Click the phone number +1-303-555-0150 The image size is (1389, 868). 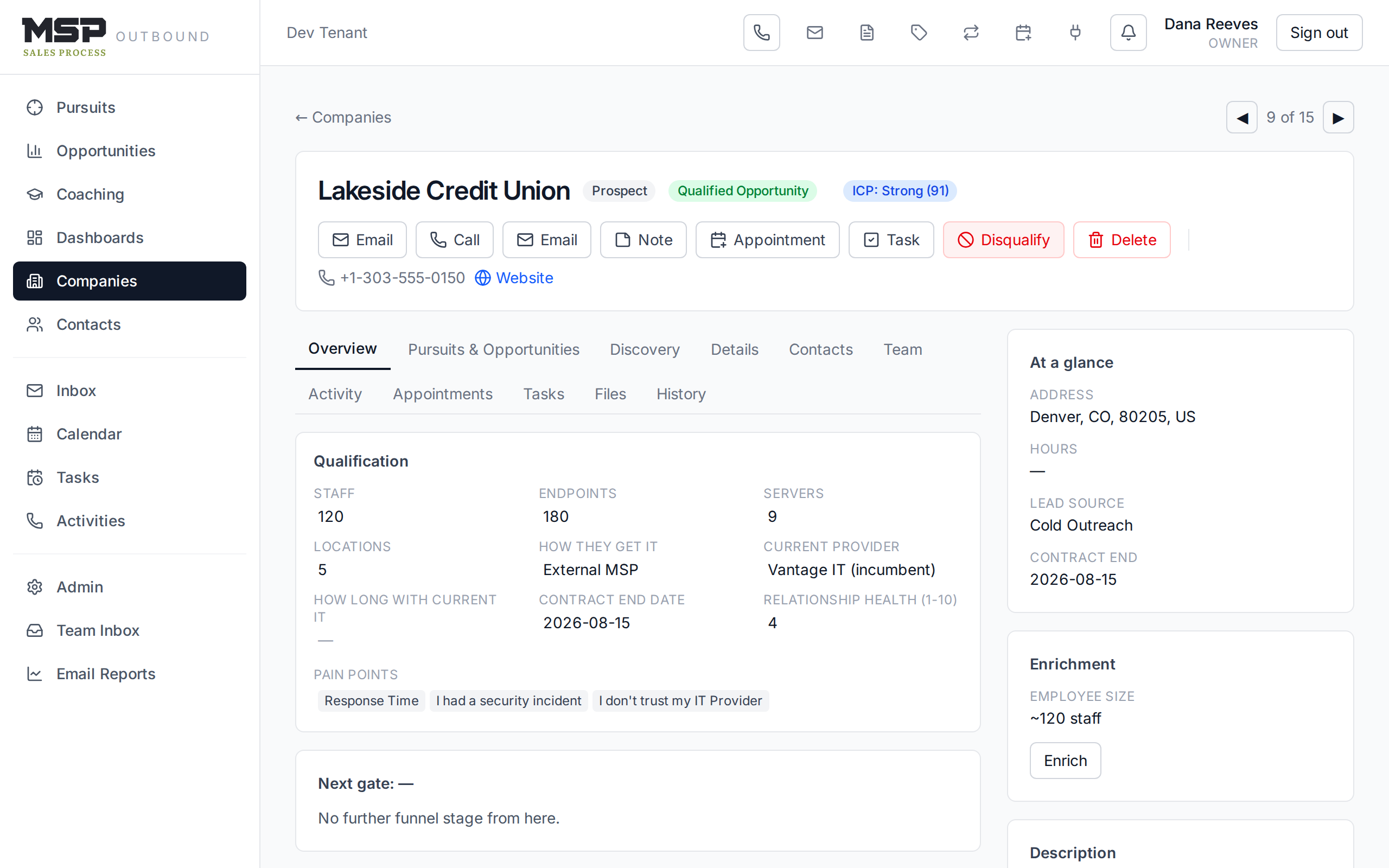402,278
